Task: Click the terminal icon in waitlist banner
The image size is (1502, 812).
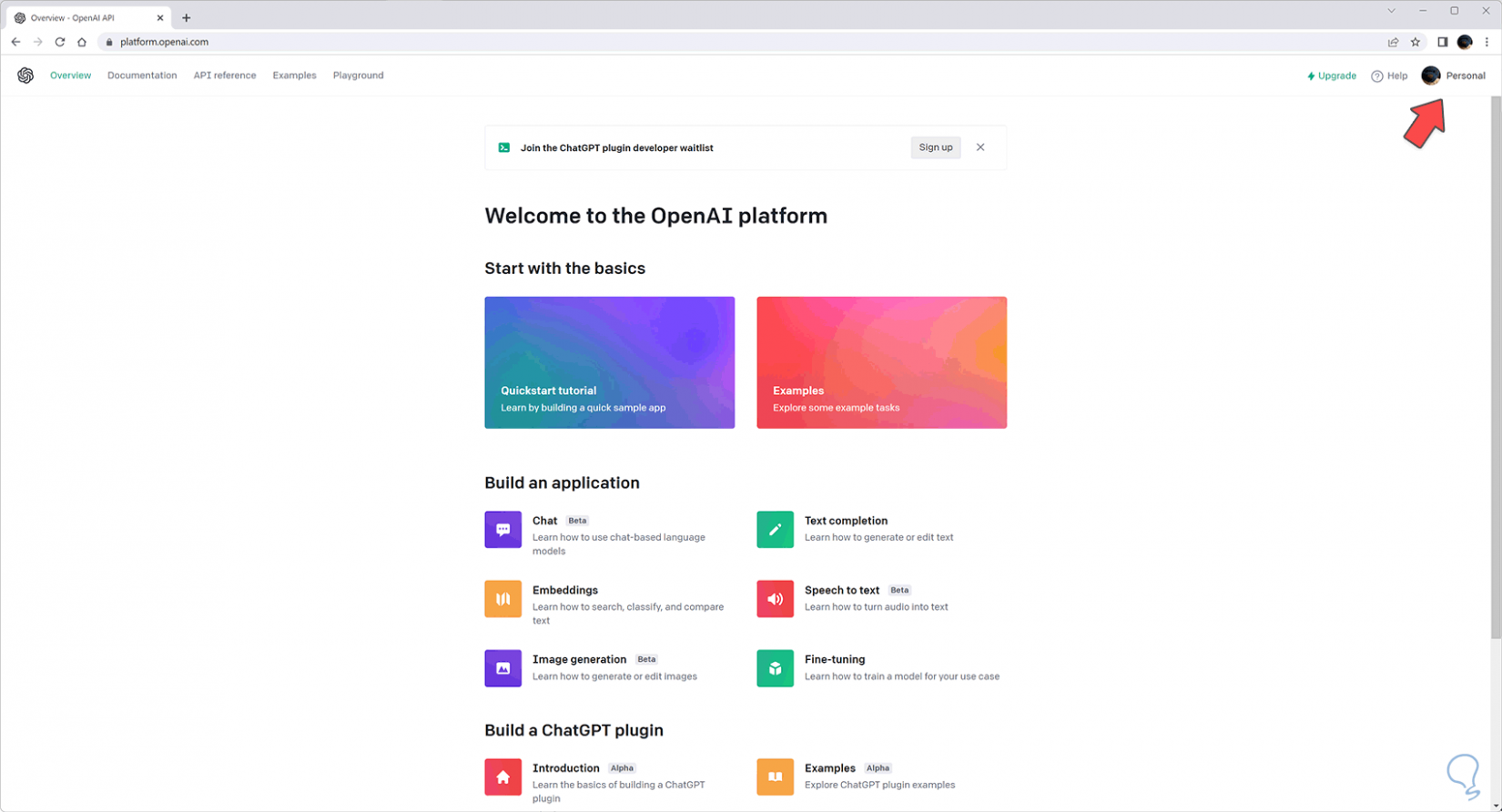Action: coord(504,147)
